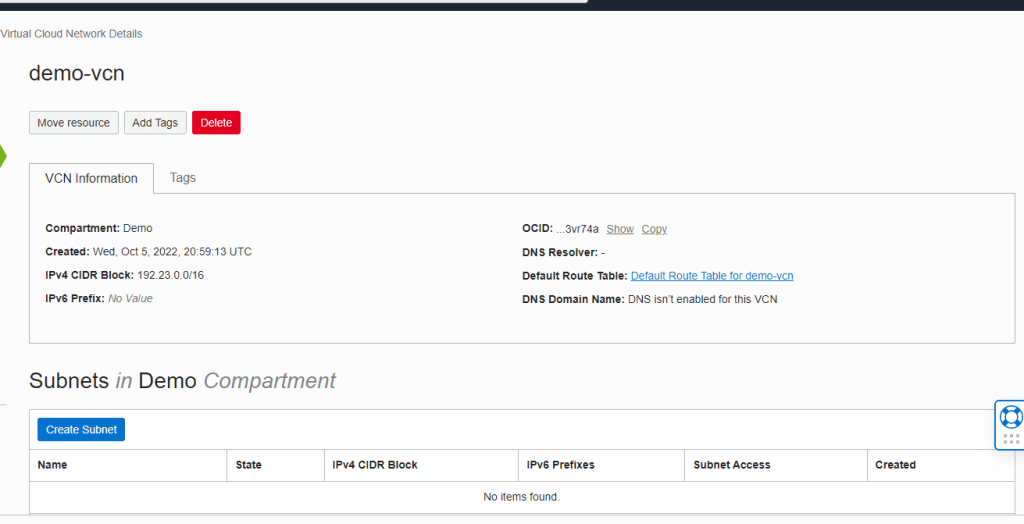Viewport: 1024px width, 524px height.
Task: Sort subnets by State column
Action: coord(249,465)
